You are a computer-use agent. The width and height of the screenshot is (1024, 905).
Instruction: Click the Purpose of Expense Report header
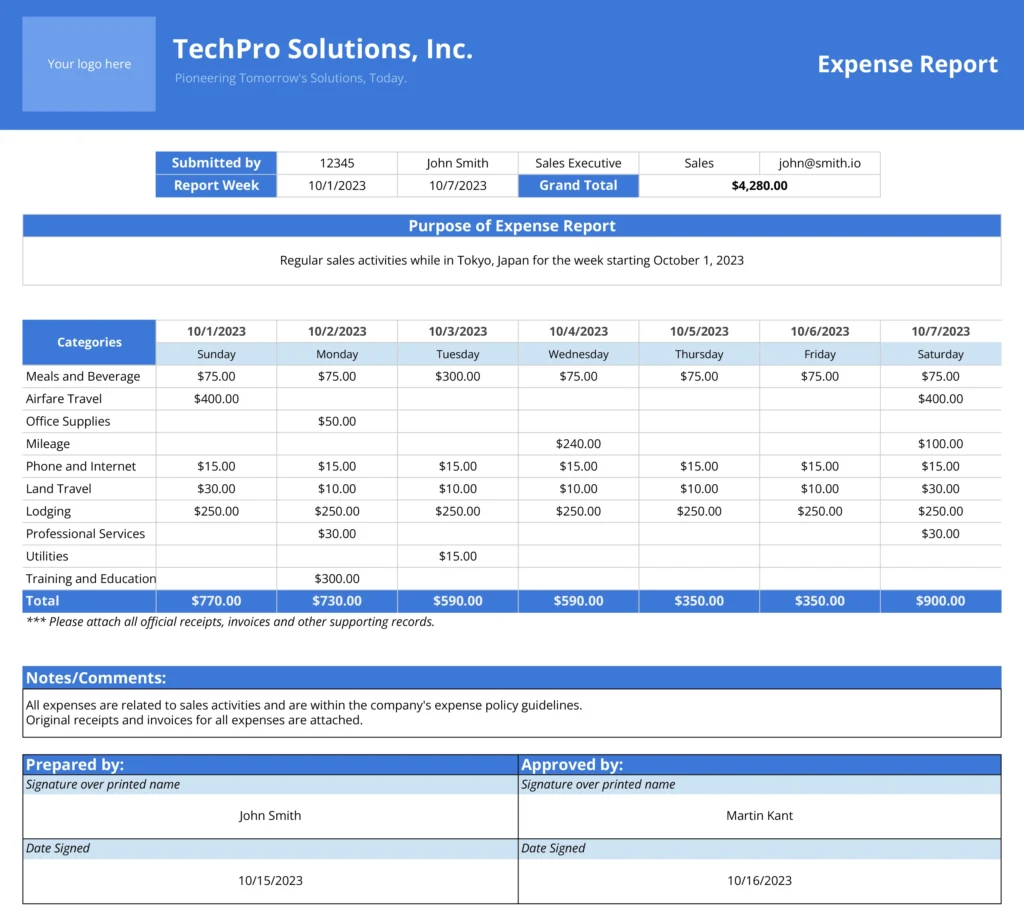[x=511, y=226]
